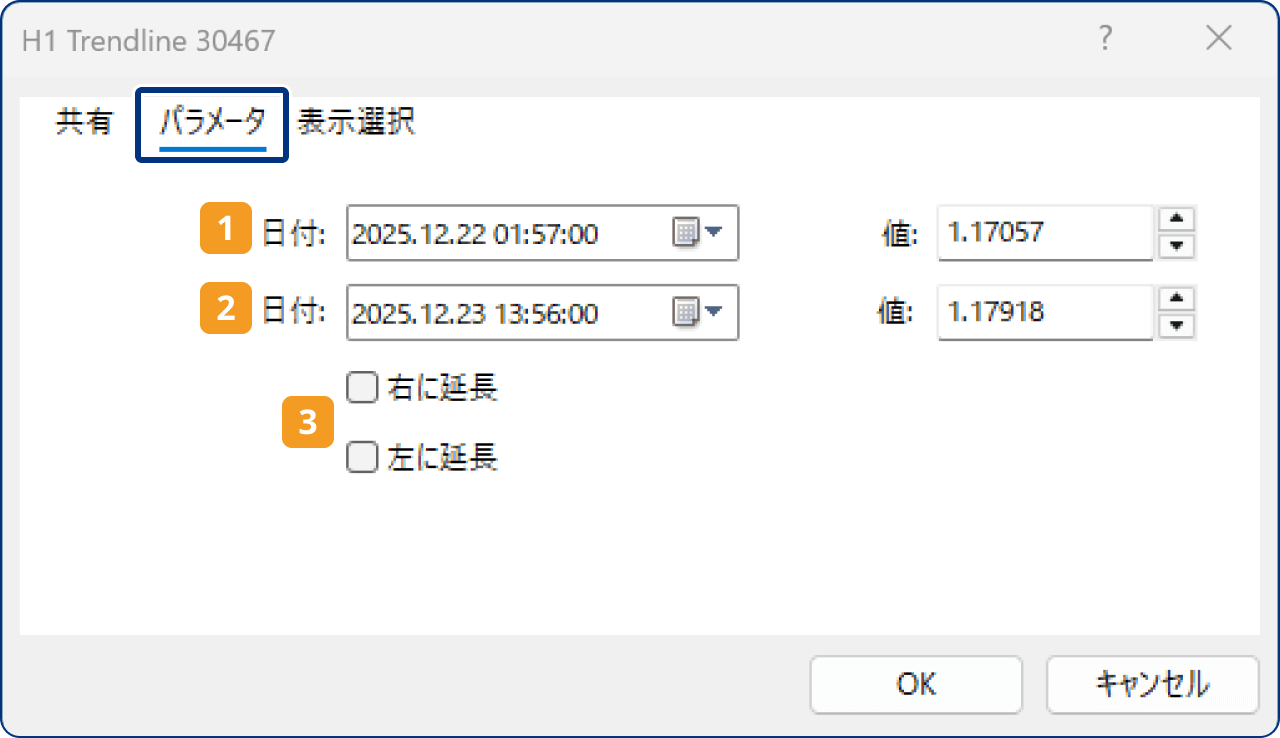This screenshot has width=1280, height=738.
Task: Switch to the 共有 tab
Action: pos(84,123)
